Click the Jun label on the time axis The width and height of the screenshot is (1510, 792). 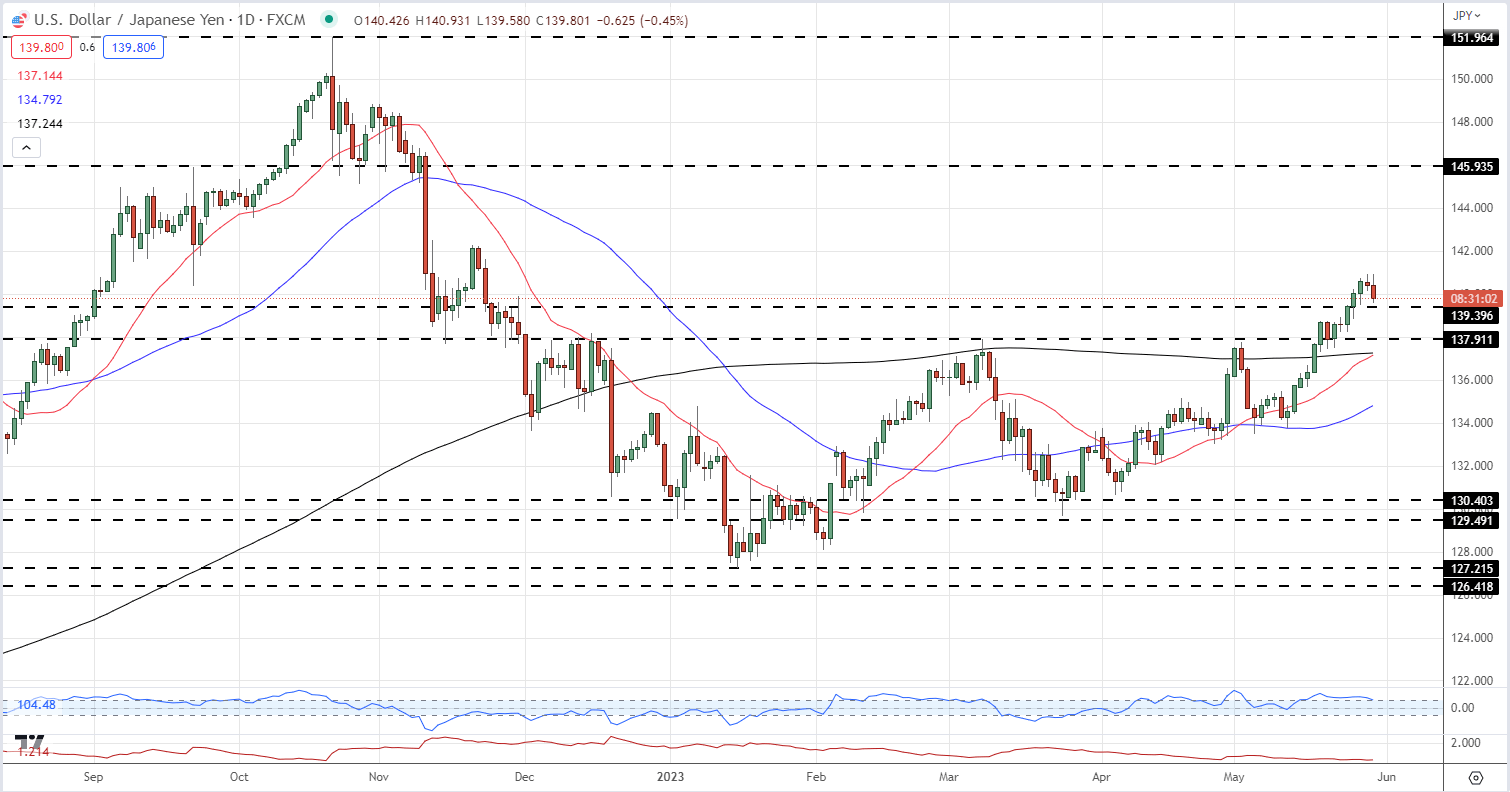(x=1388, y=776)
